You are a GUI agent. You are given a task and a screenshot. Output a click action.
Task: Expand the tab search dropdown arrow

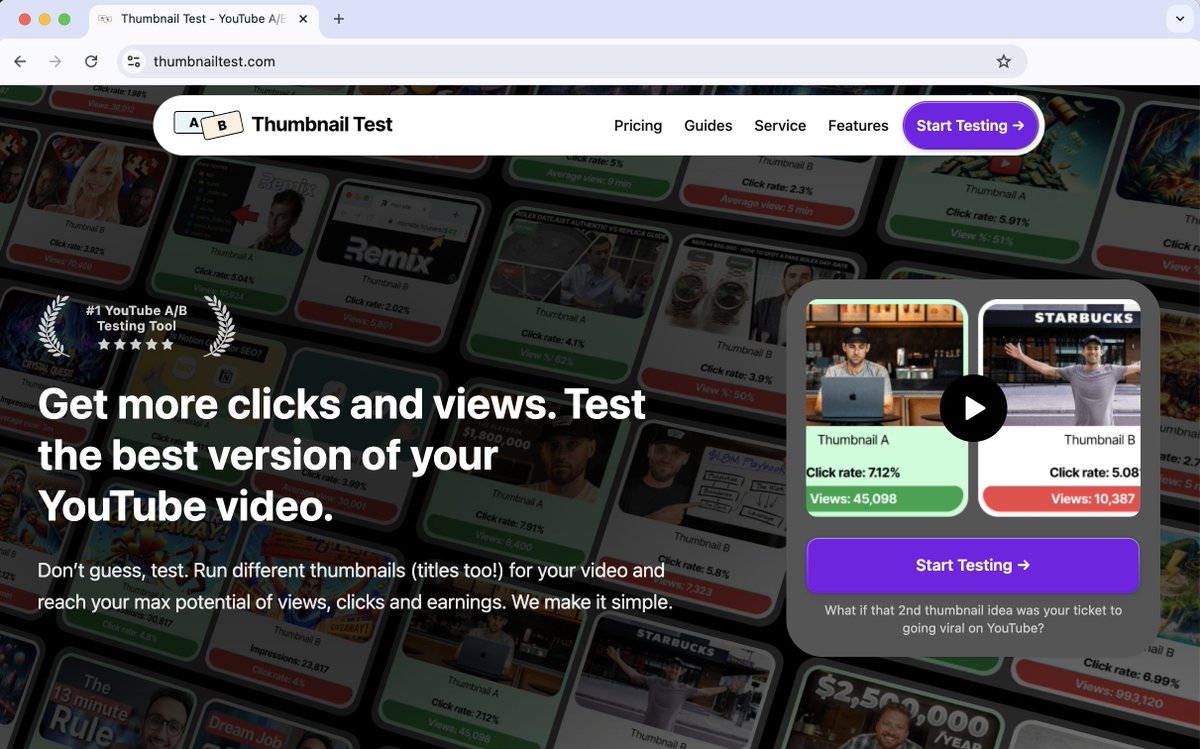pos(1179,19)
